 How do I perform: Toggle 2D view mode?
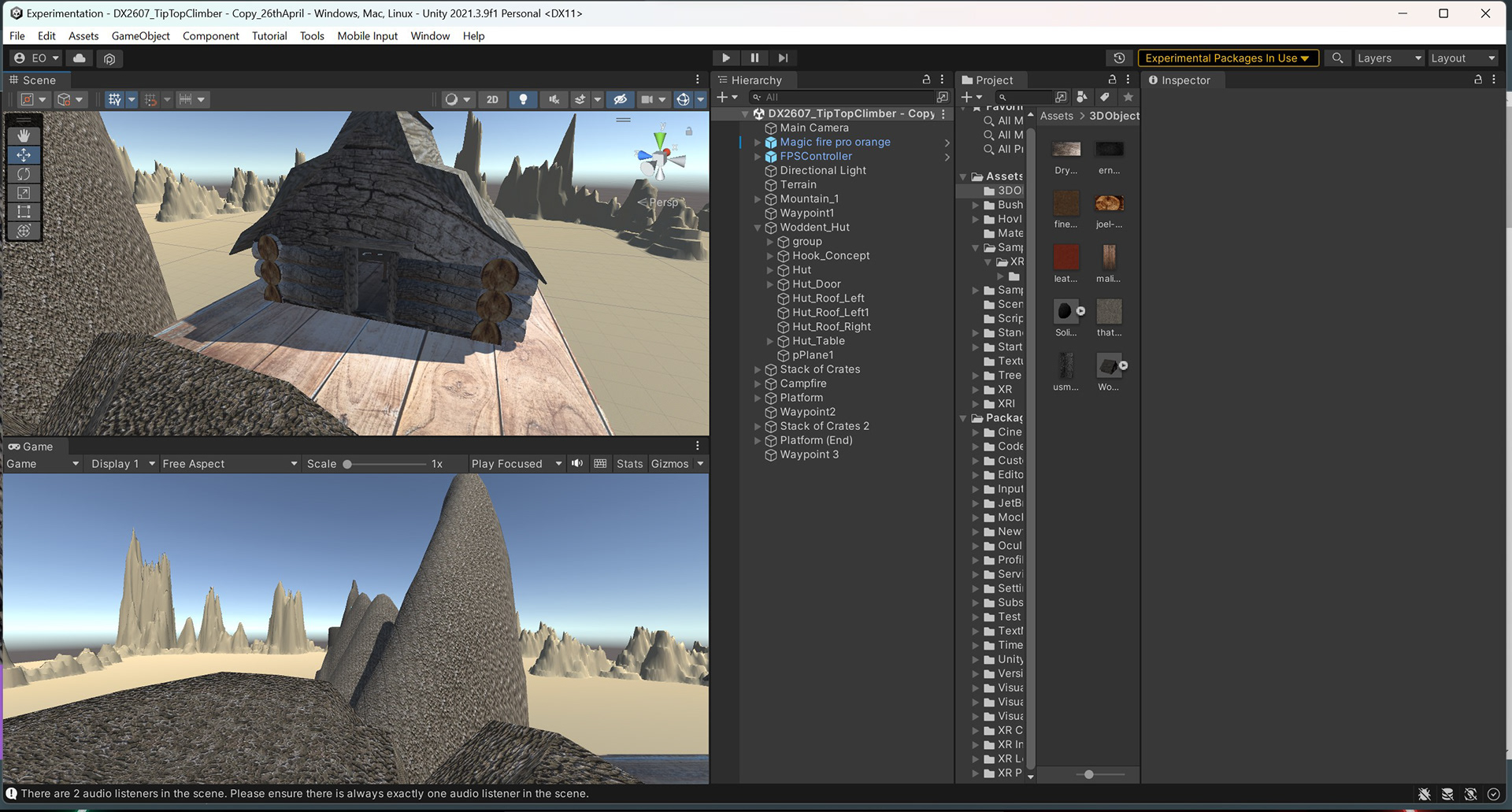click(x=493, y=99)
